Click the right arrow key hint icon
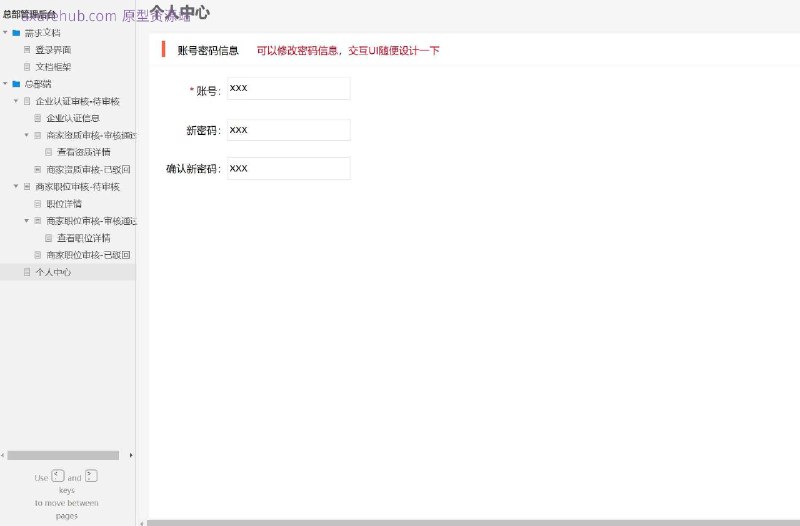 pos(91,476)
